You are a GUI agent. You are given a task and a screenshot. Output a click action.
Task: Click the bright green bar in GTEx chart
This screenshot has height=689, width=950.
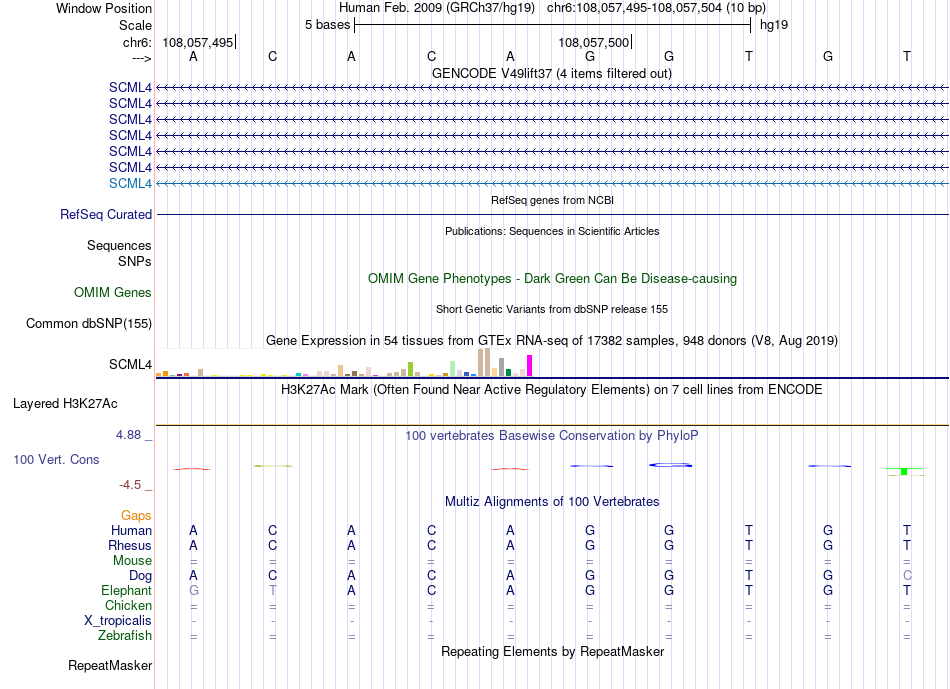411,369
